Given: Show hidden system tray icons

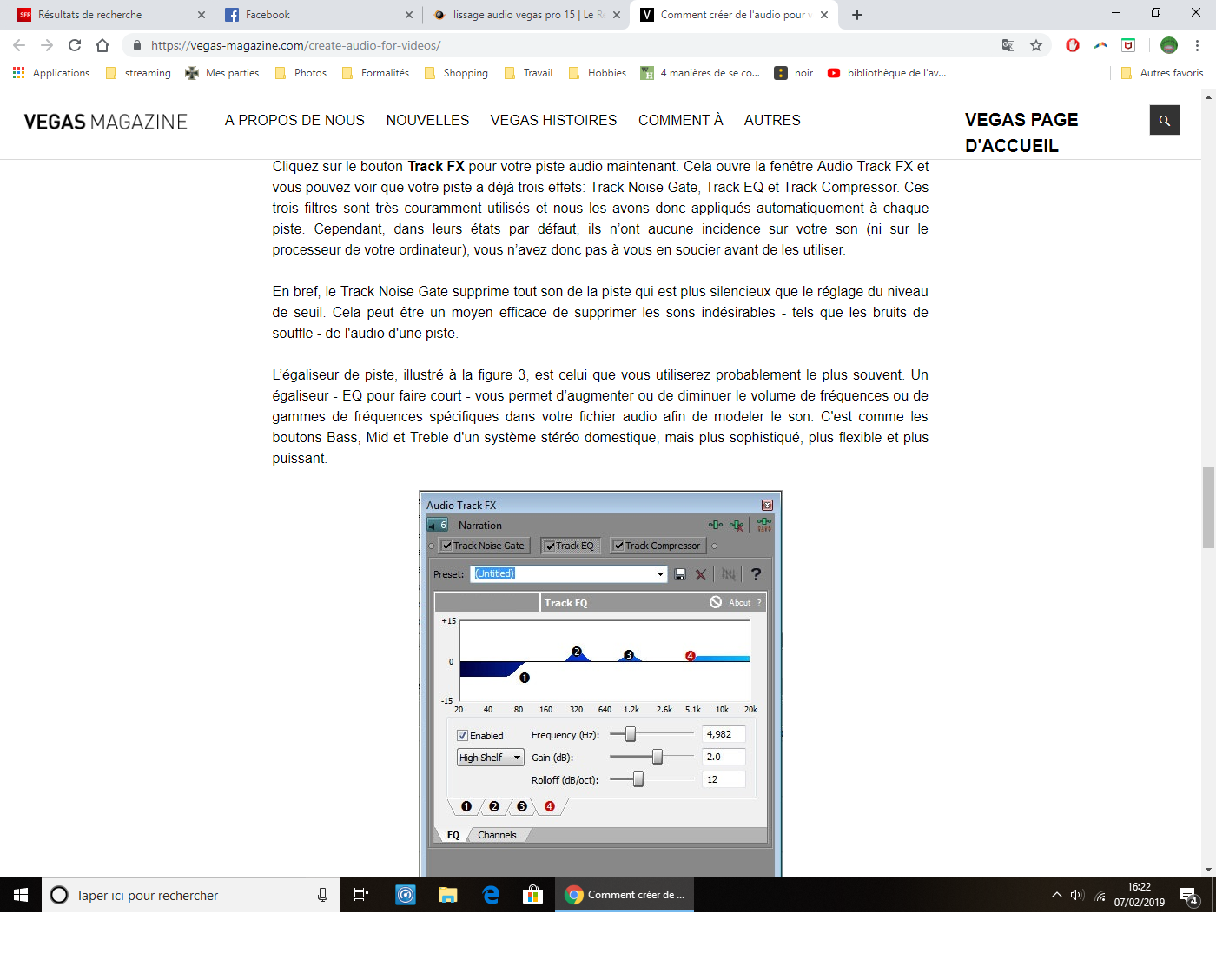Looking at the screenshot, I should coord(1057,895).
